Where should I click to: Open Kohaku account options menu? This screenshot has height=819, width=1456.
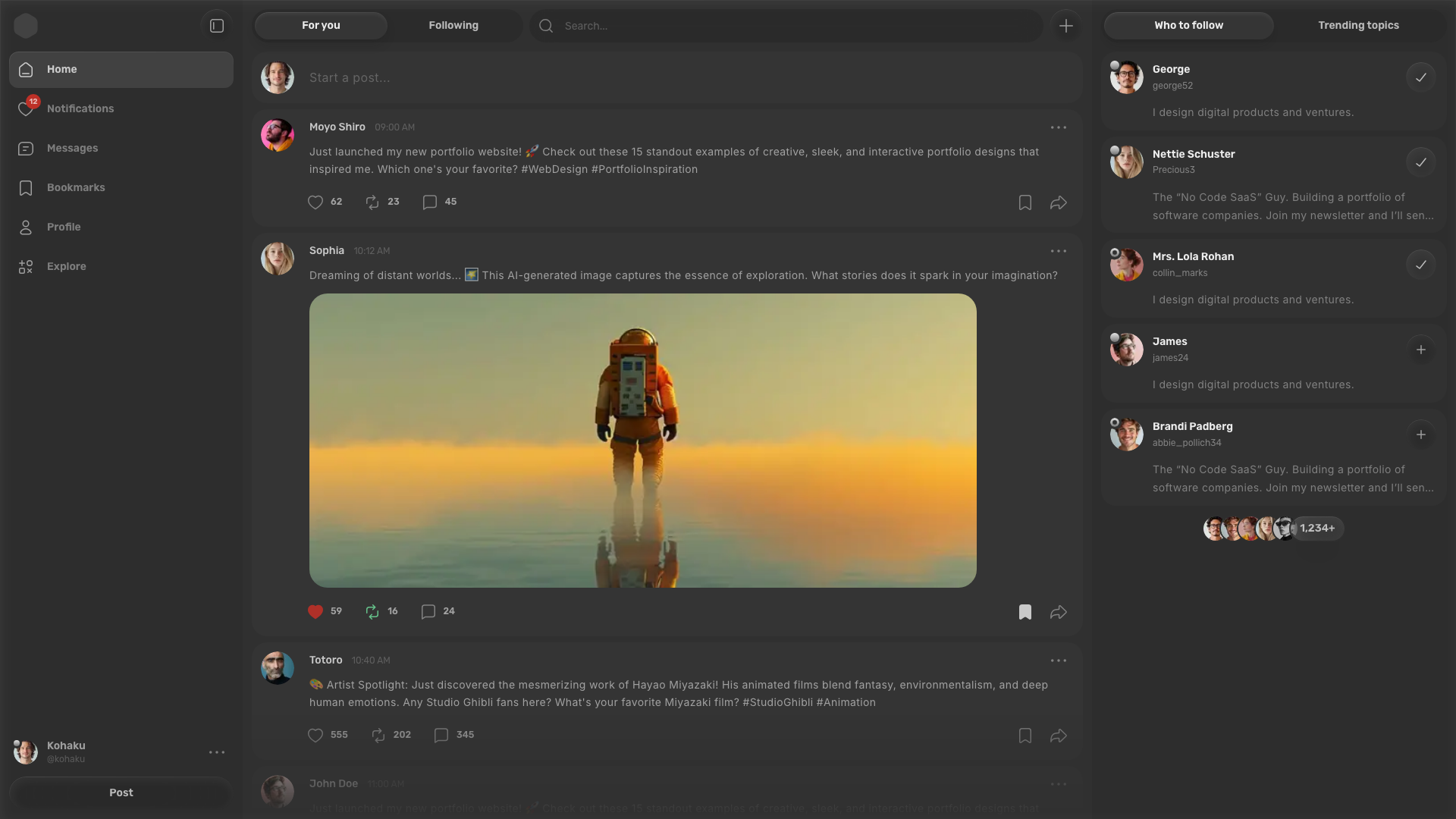(x=217, y=752)
